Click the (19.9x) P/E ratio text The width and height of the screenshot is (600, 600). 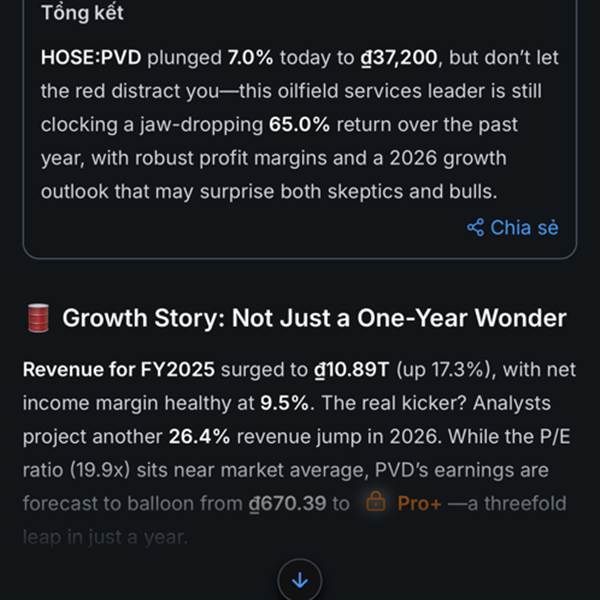[x=100, y=470]
